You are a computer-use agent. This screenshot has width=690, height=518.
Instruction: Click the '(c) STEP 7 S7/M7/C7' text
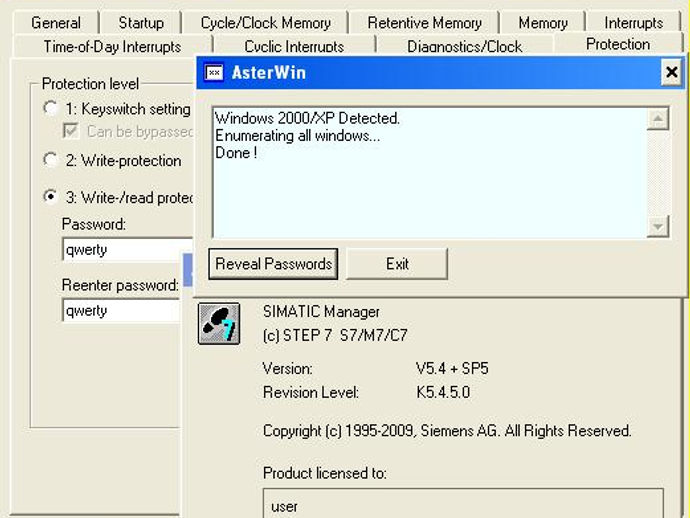point(335,335)
